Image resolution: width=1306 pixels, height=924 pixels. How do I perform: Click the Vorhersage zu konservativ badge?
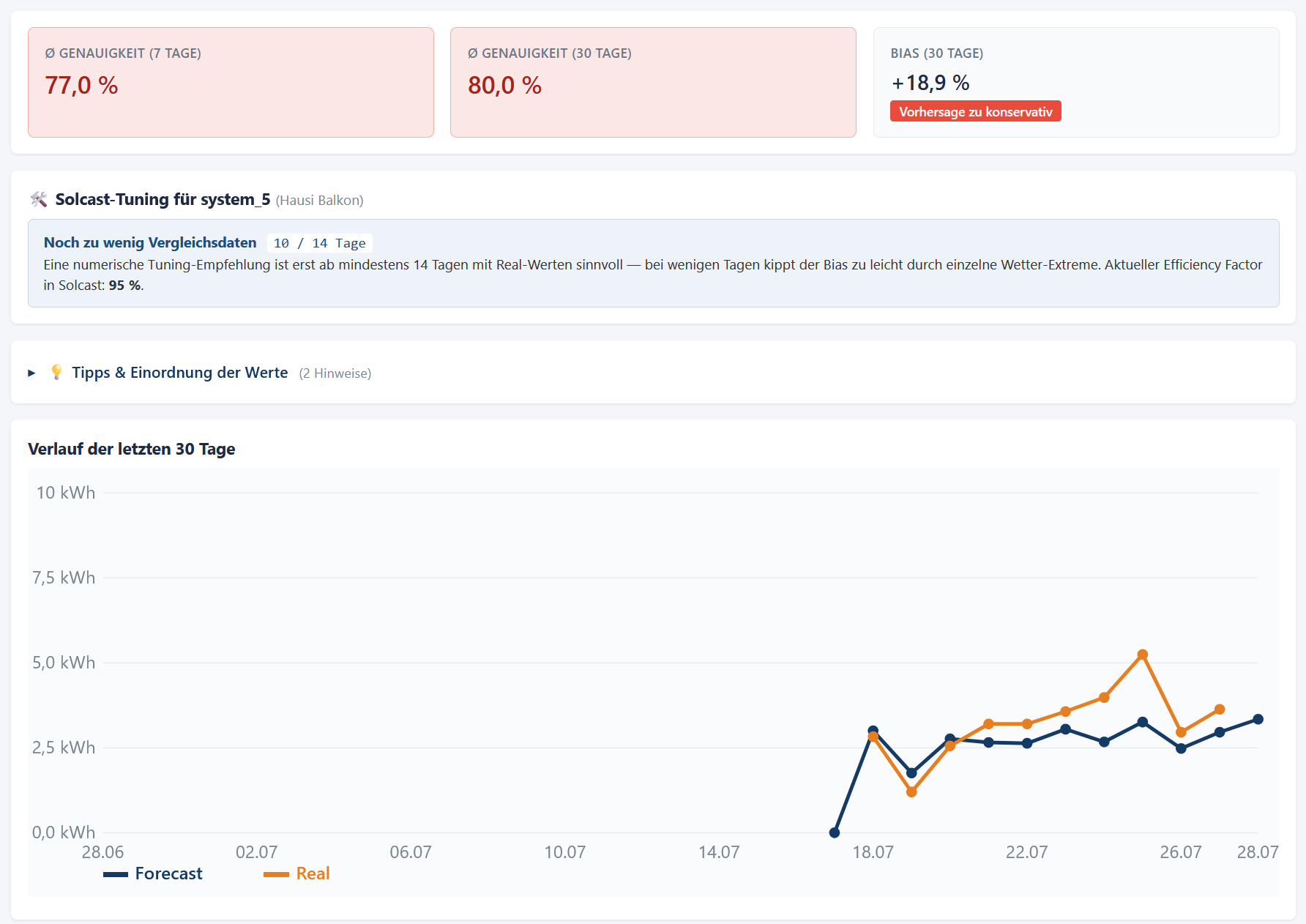click(x=975, y=111)
